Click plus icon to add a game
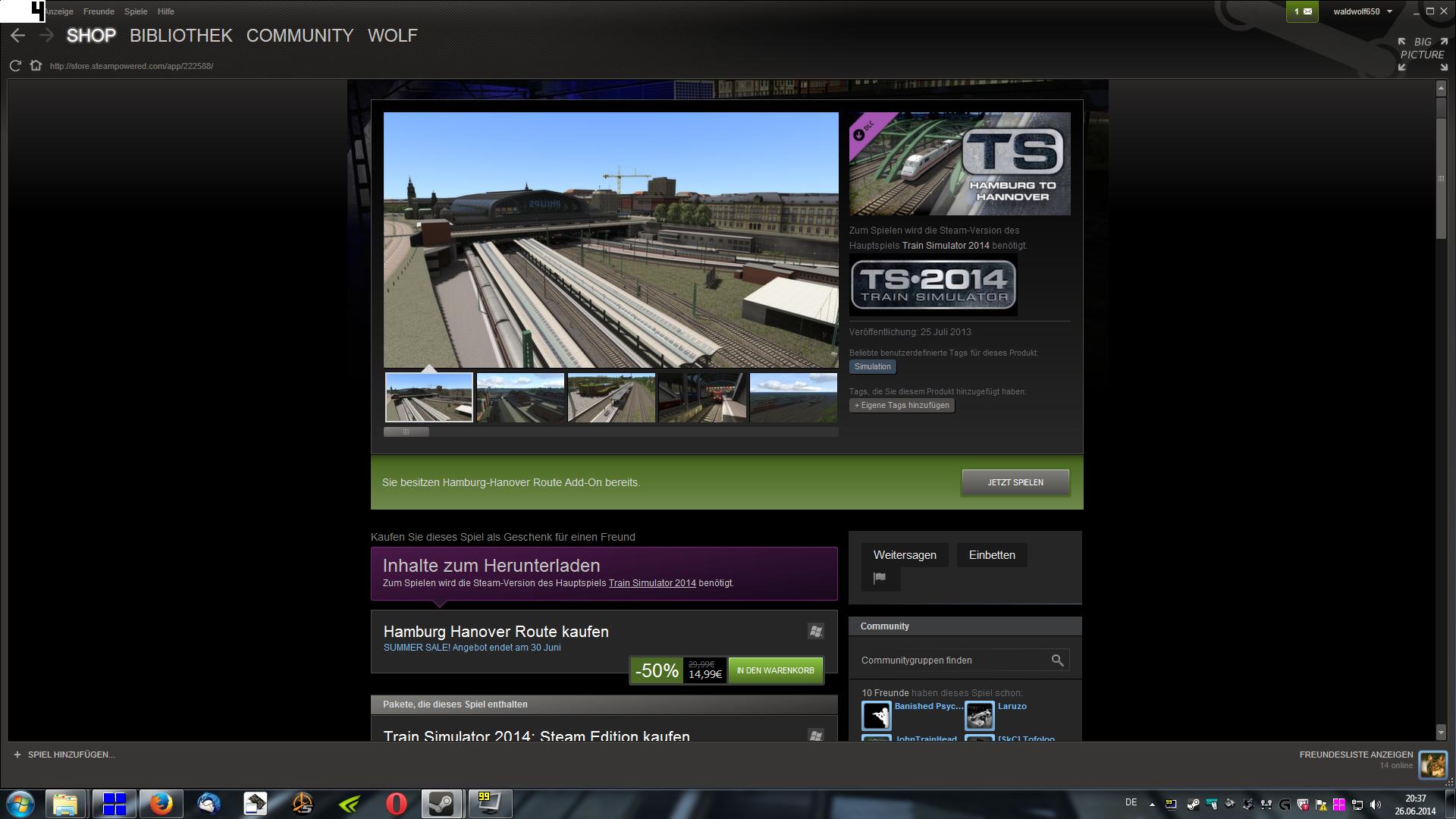 point(17,755)
